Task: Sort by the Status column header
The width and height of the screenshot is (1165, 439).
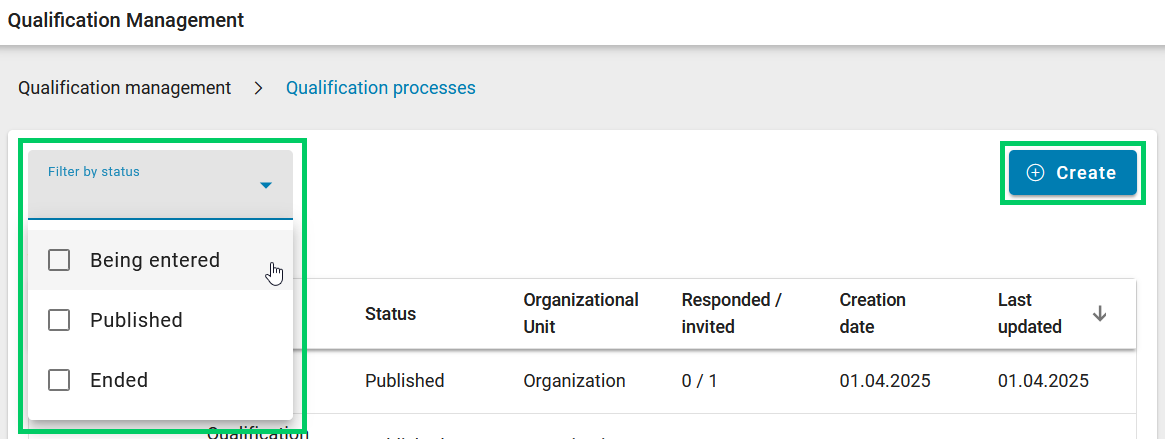Action: (x=390, y=313)
